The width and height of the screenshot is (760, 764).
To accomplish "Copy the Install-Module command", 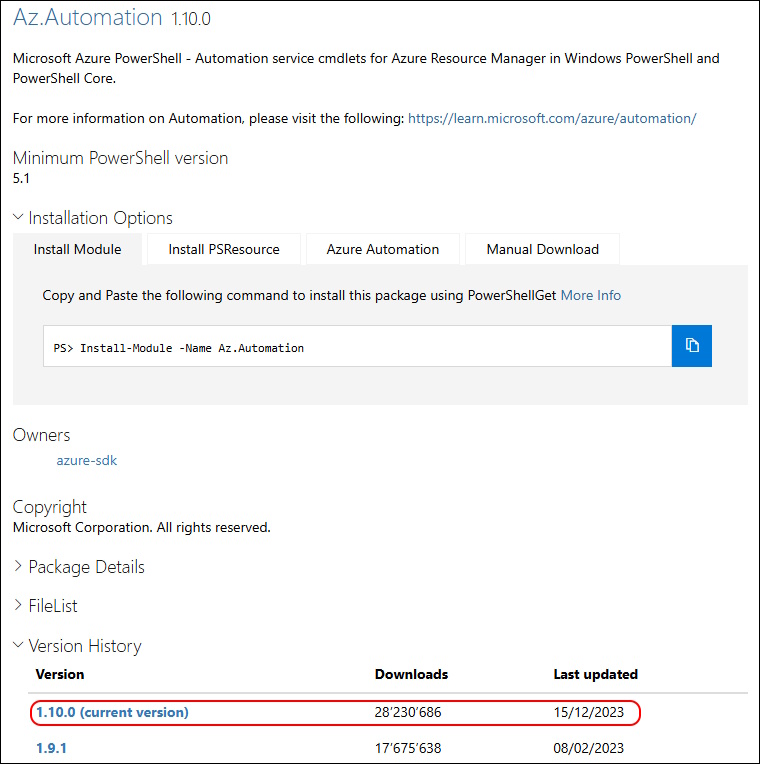I will 691,345.
